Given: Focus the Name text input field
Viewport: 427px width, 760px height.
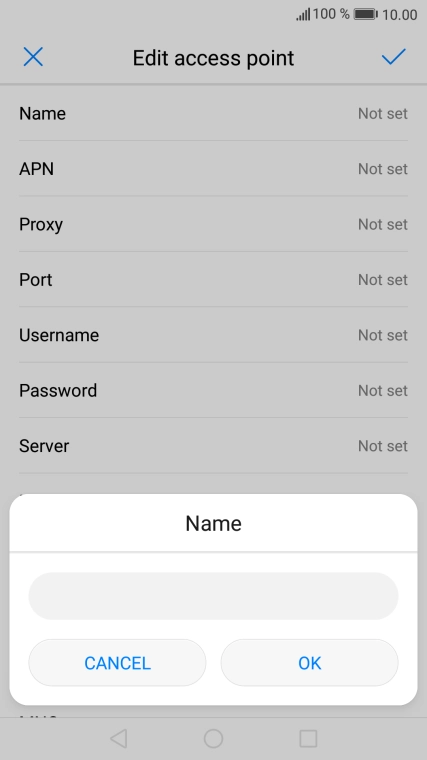Looking at the screenshot, I should click(x=213, y=596).
